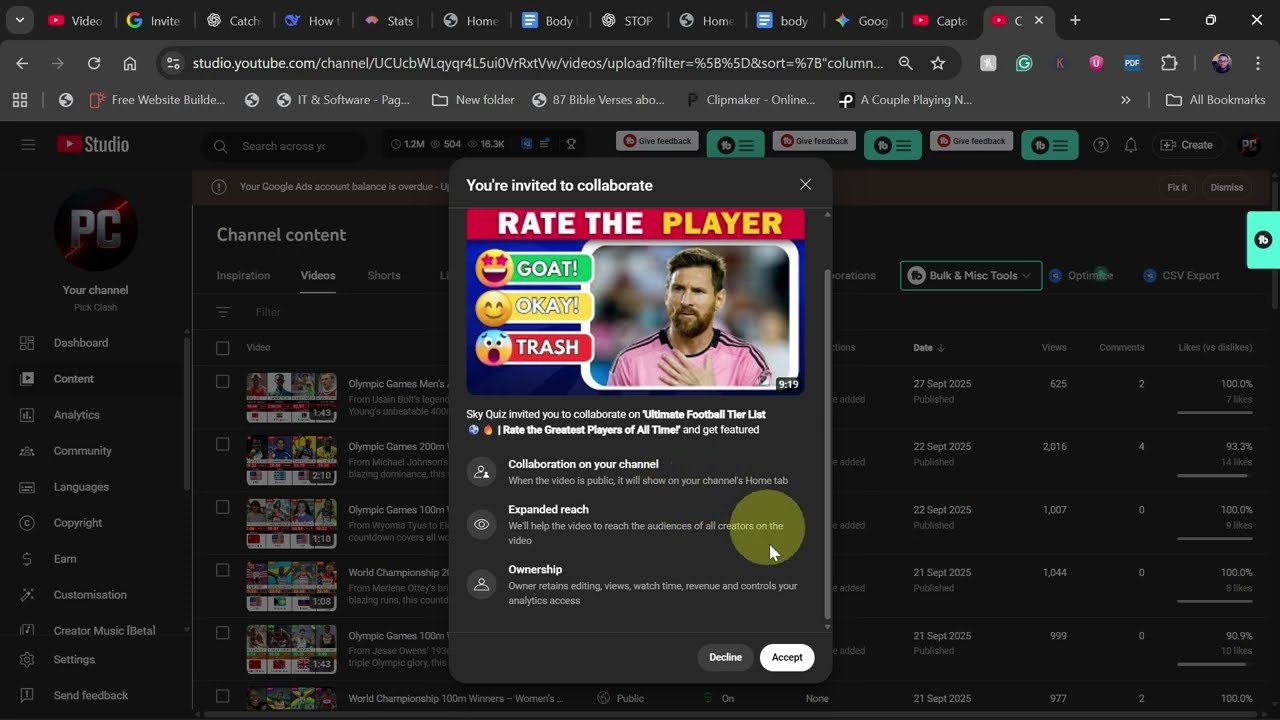Switch to the Inspiration tab
The image size is (1280, 720).
pyautogui.click(x=243, y=275)
